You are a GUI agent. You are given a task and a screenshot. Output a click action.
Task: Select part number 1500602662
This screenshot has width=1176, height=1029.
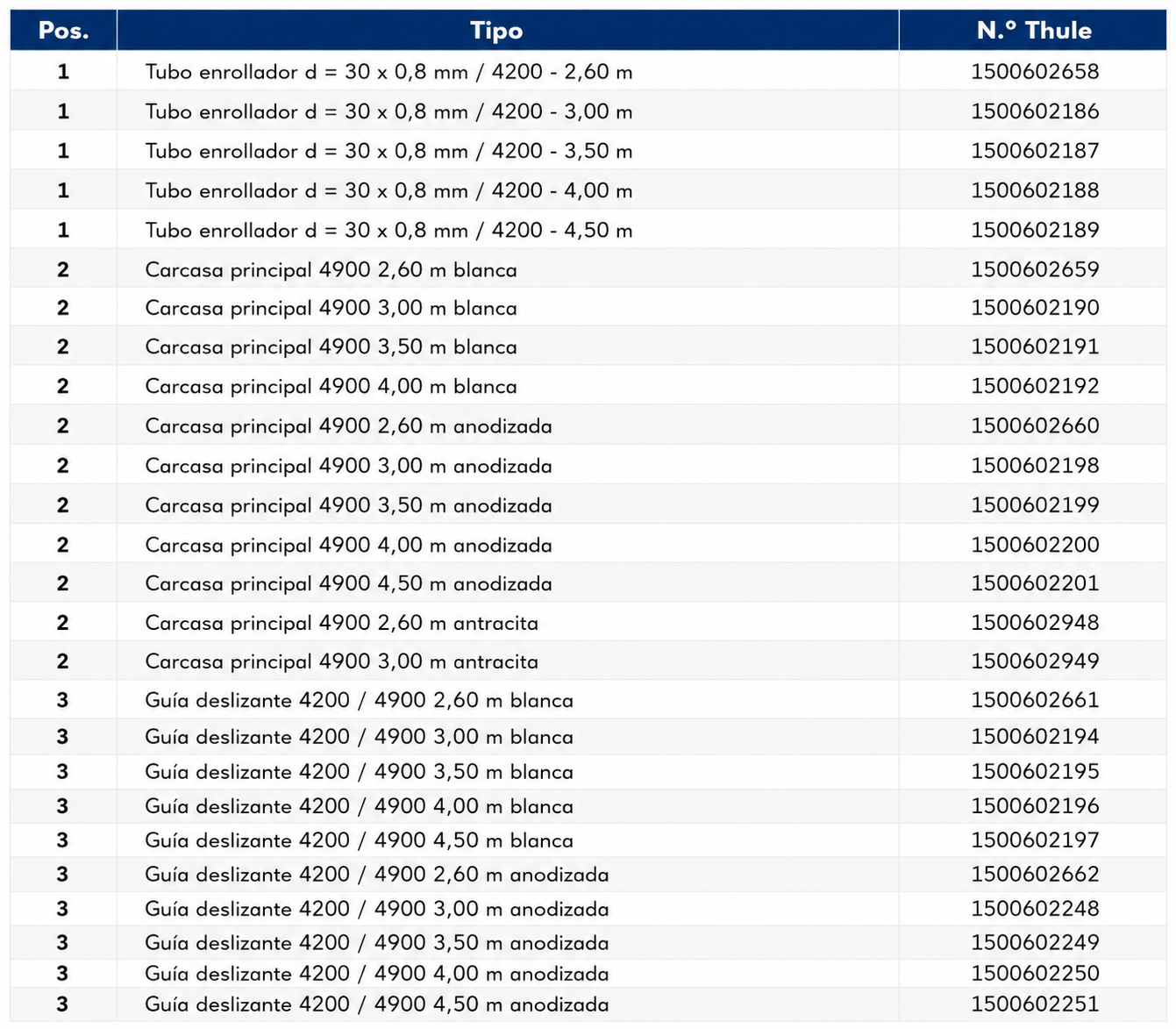click(x=1035, y=875)
